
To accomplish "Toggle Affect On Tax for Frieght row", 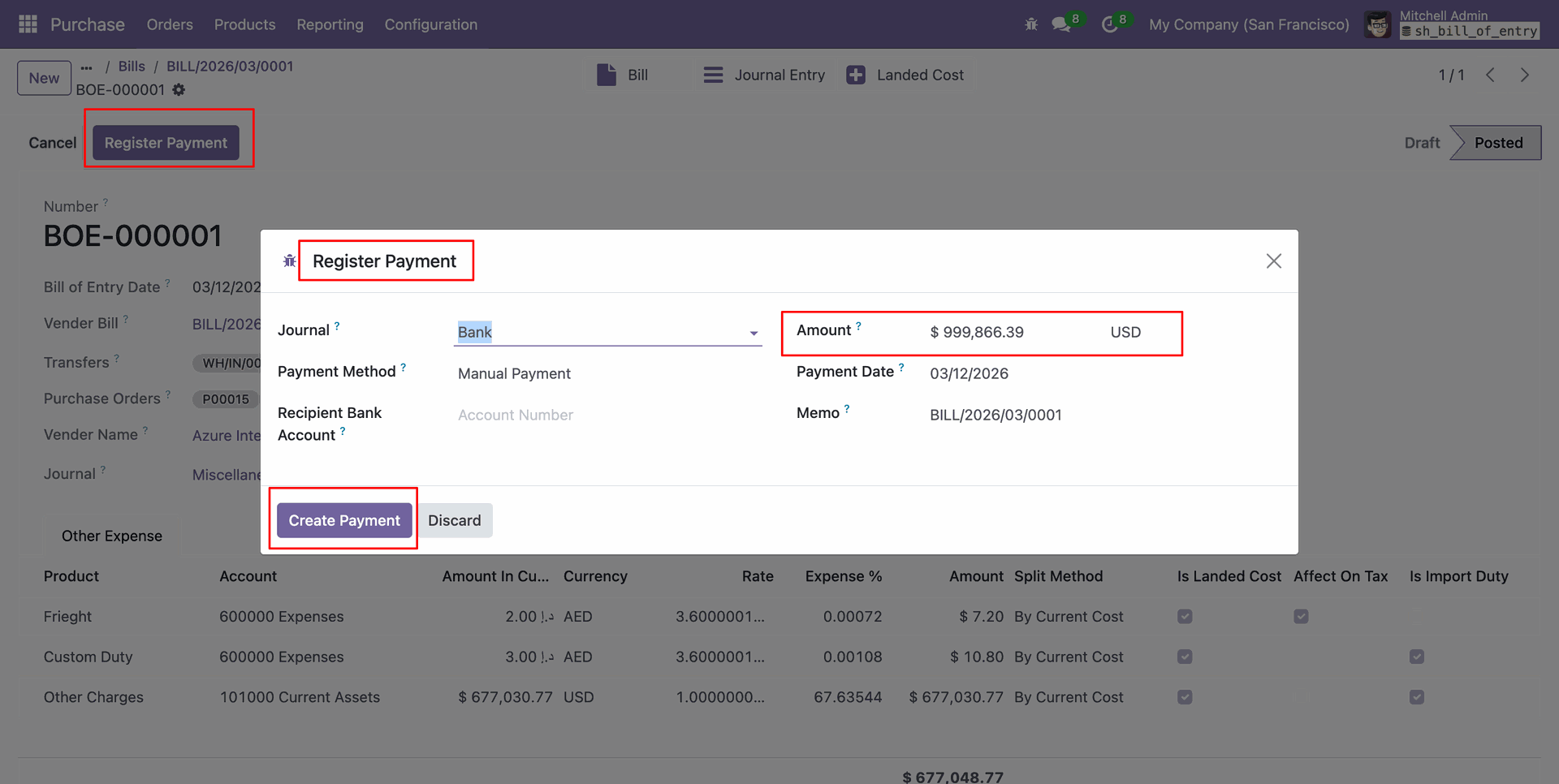I will [1301, 617].
